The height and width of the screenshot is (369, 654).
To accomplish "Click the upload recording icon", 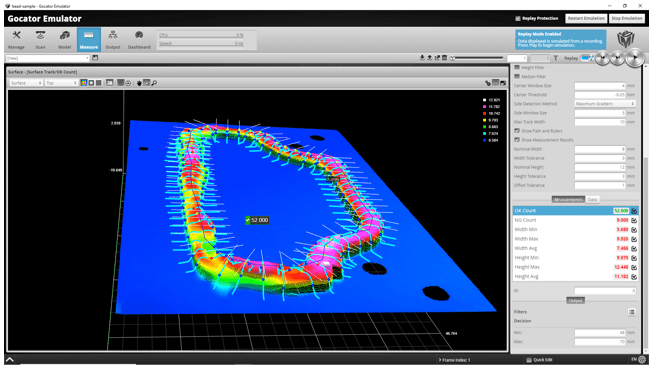I will [x=430, y=58].
